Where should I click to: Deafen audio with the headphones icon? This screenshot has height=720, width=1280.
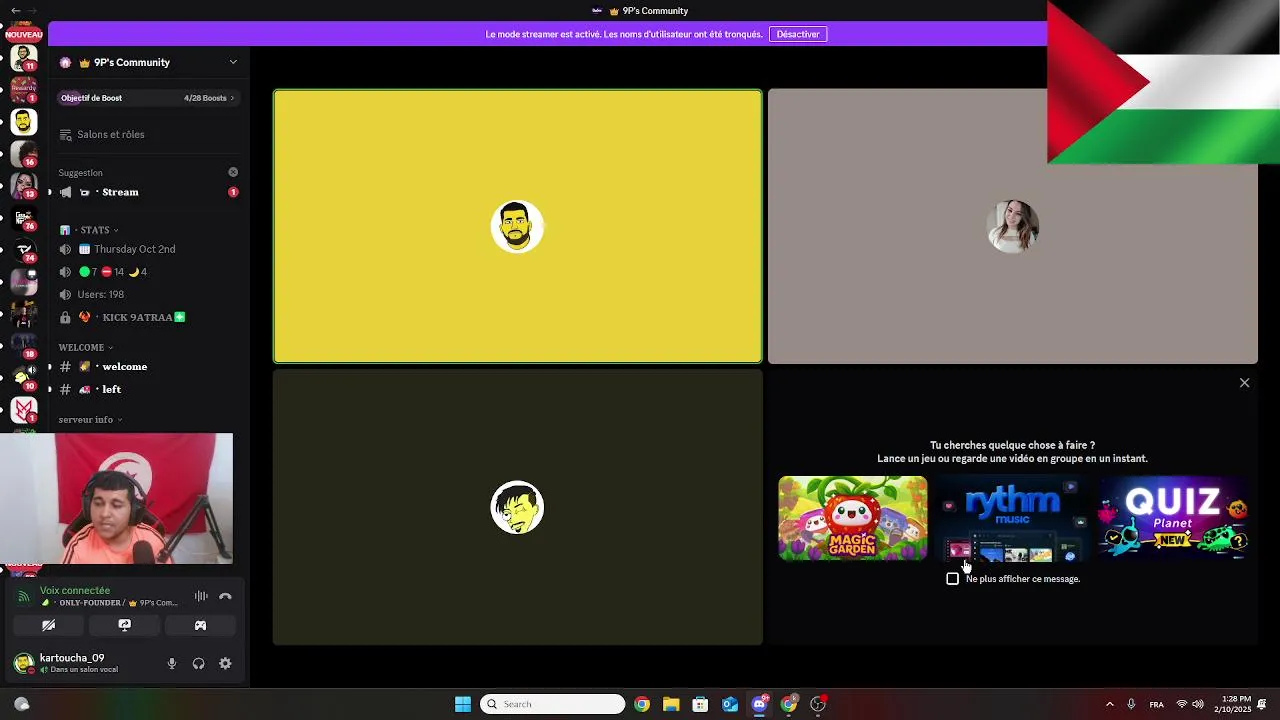[x=198, y=663]
